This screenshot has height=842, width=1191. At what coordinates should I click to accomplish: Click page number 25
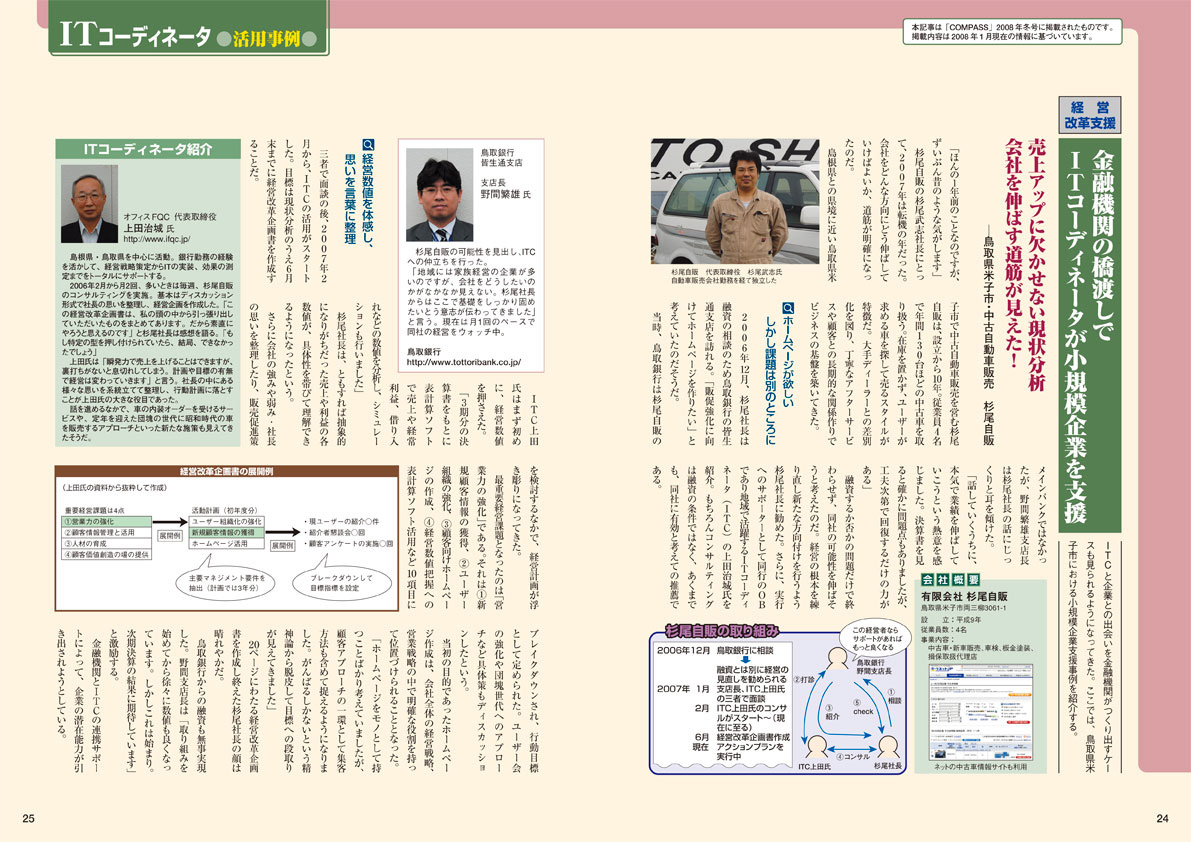pyautogui.click(x=29, y=818)
